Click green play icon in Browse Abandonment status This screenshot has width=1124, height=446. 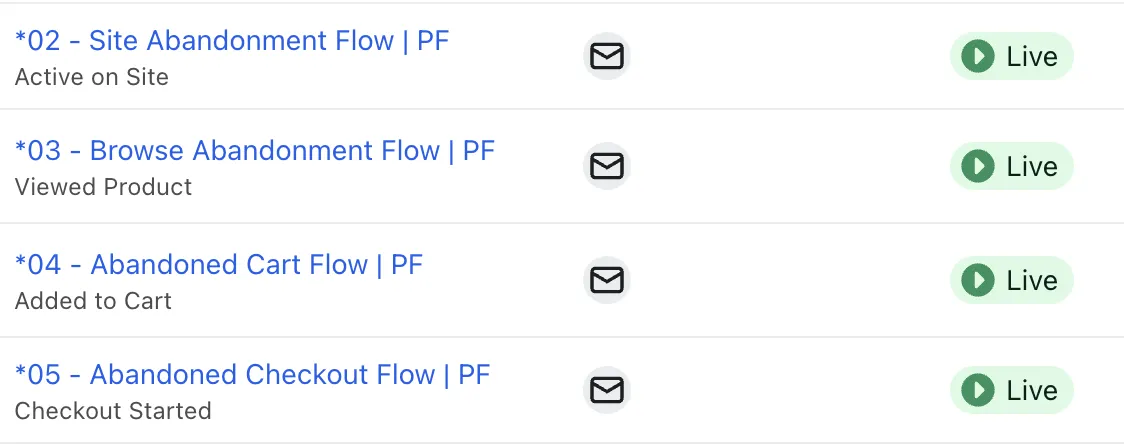976,166
